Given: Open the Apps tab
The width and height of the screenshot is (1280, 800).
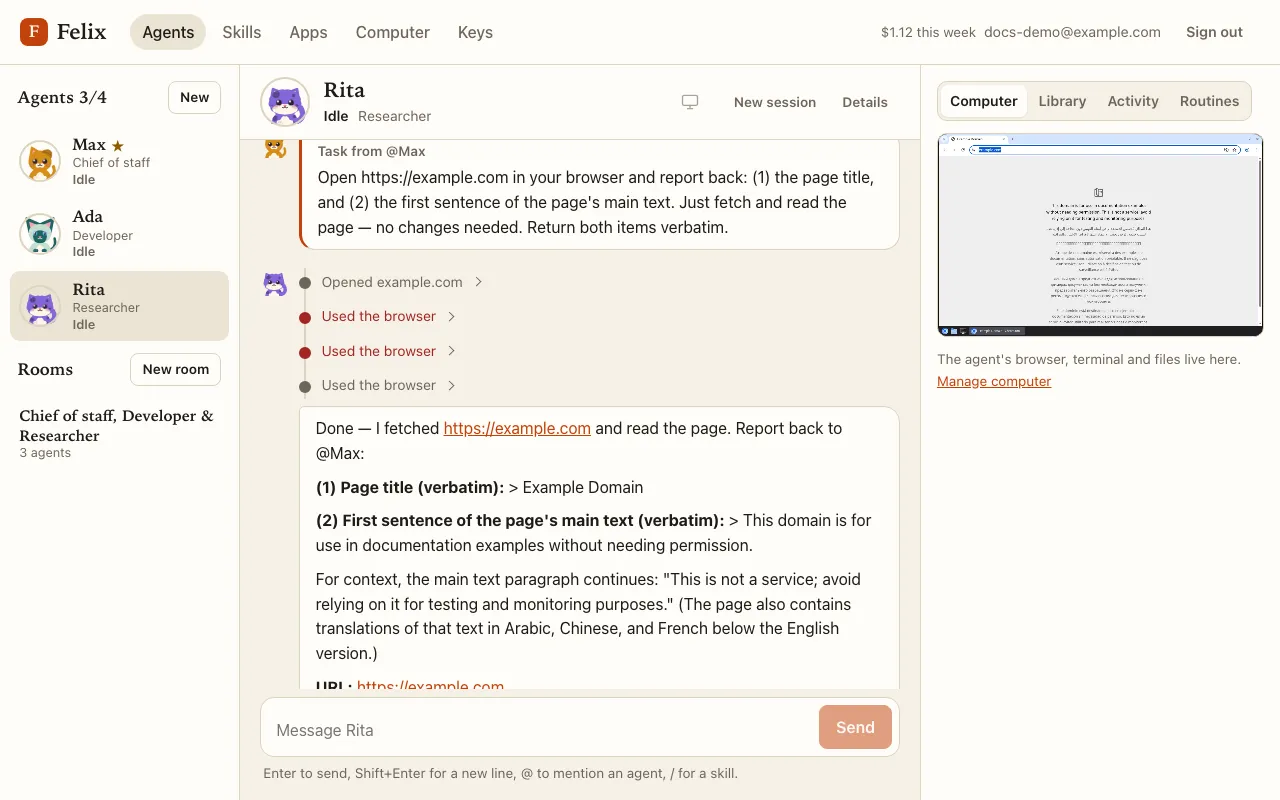Looking at the screenshot, I should (x=308, y=32).
